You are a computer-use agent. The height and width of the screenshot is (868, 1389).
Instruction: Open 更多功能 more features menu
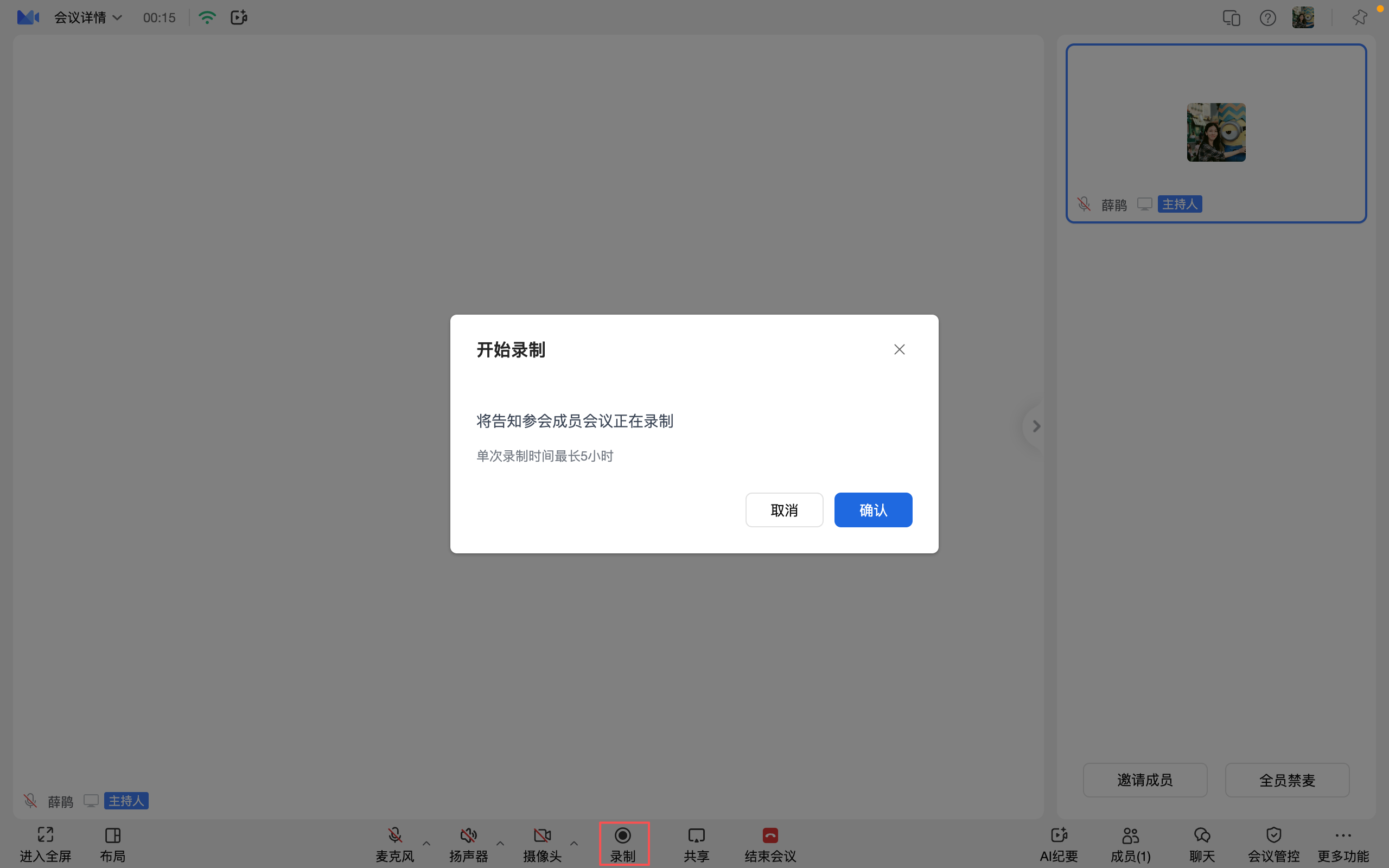click(1343, 844)
